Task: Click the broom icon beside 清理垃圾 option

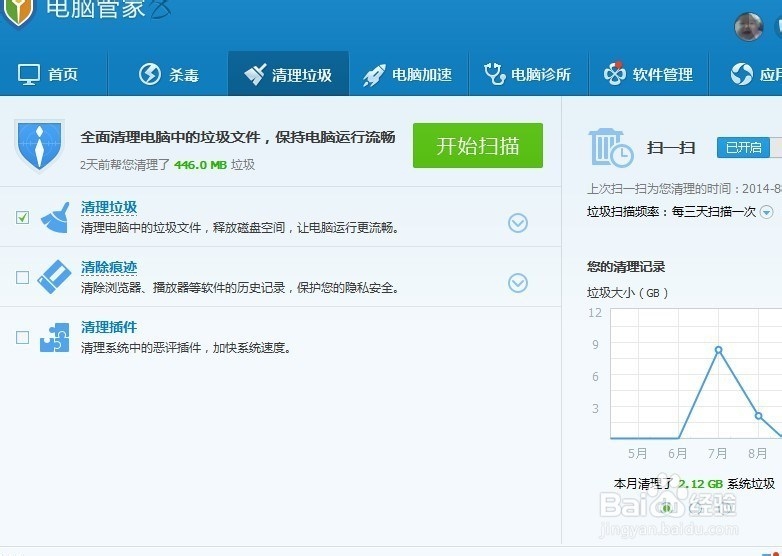Action: (x=54, y=217)
